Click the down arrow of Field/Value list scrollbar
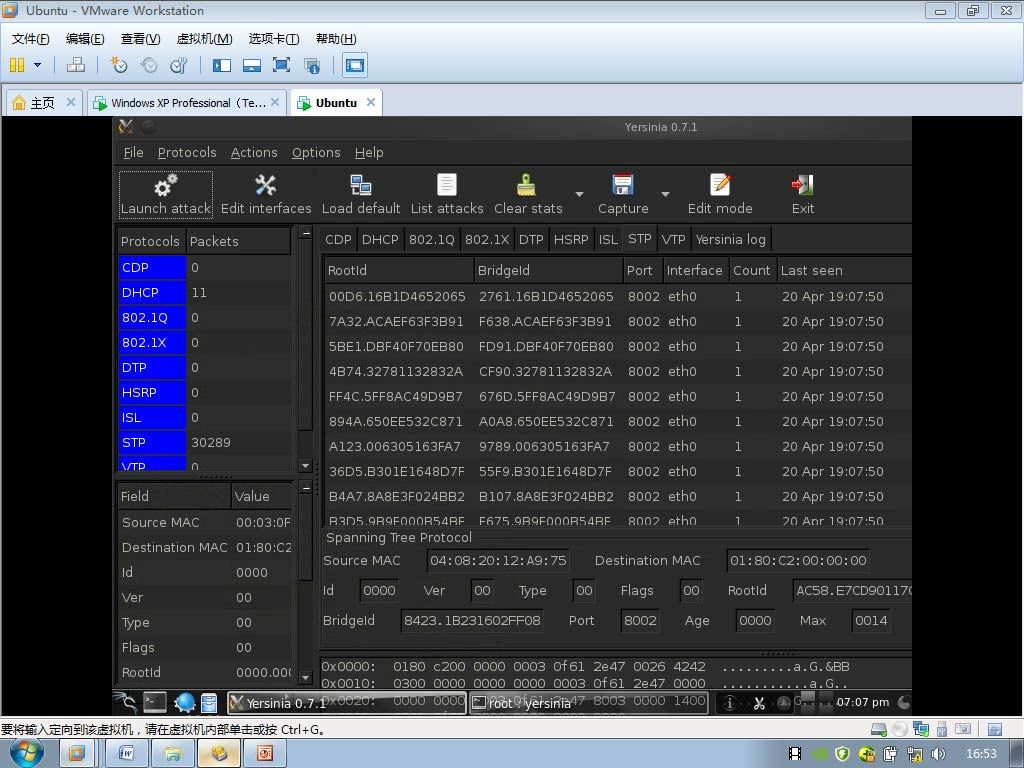Viewport: 1024px width, 768px height. pyautogui.click(x=305, y=677)
